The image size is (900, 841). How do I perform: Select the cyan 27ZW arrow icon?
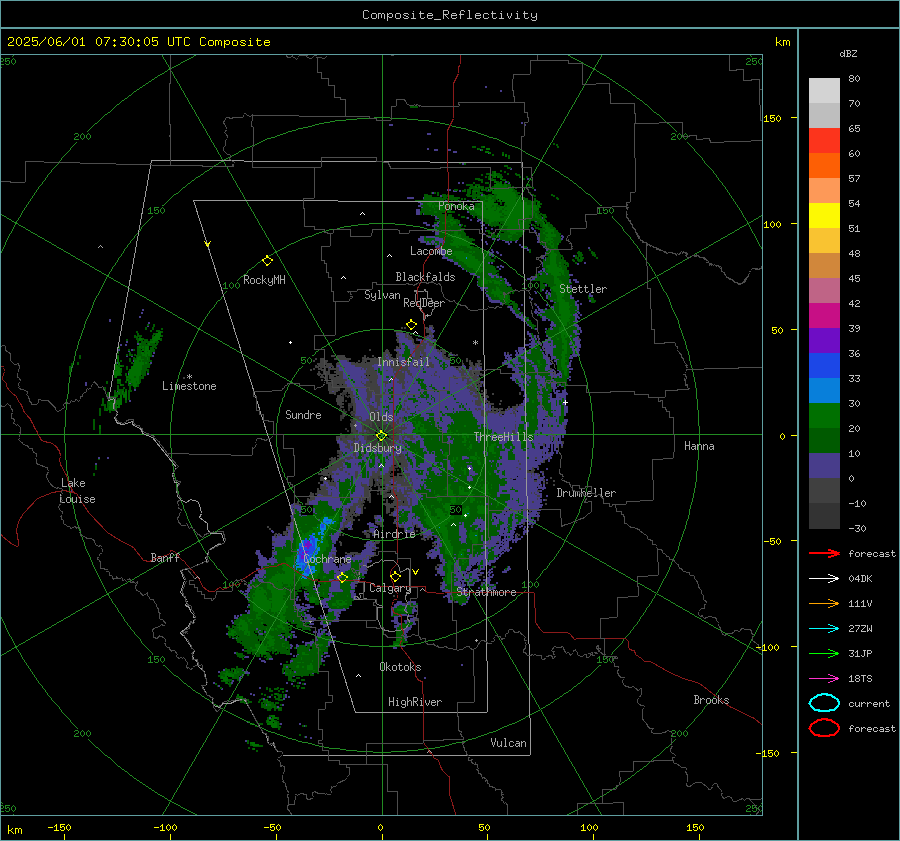(824, 629)
